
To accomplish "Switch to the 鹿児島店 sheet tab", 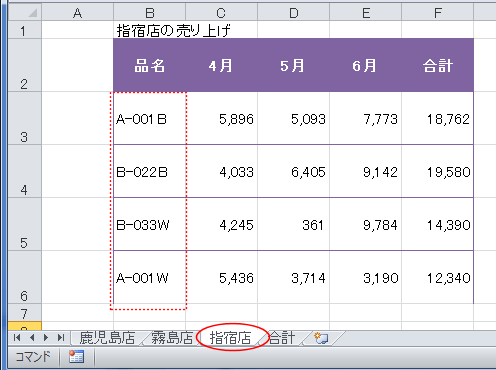I will (x=107, y=338).
